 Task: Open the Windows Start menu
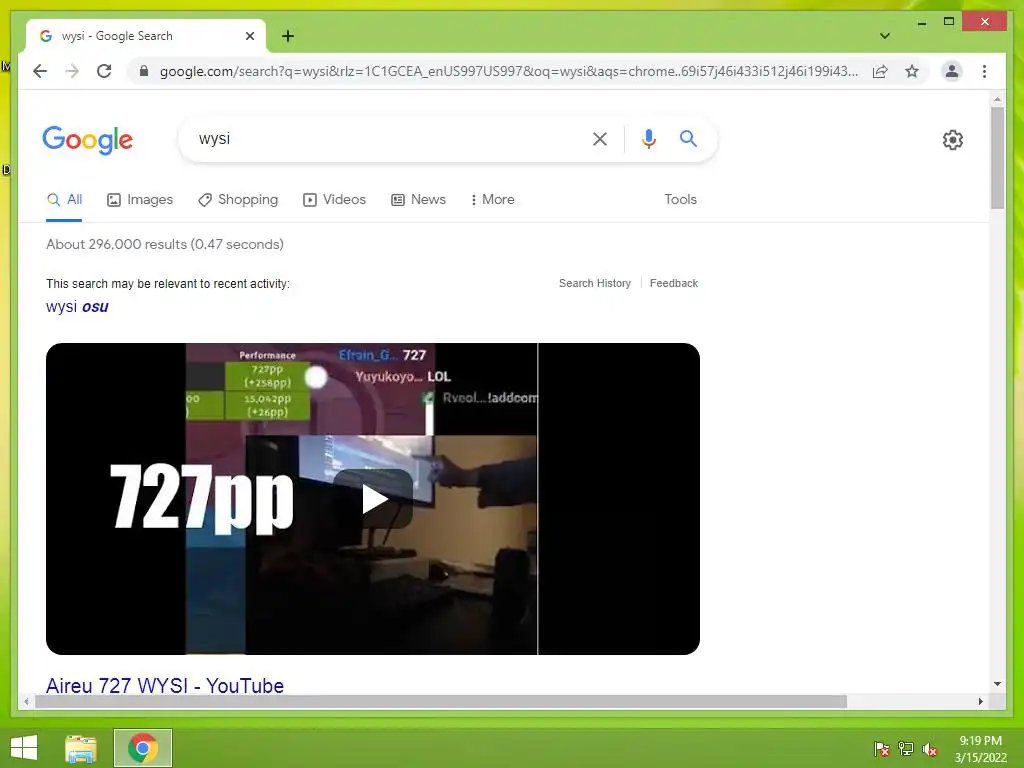tap(24, 748)
